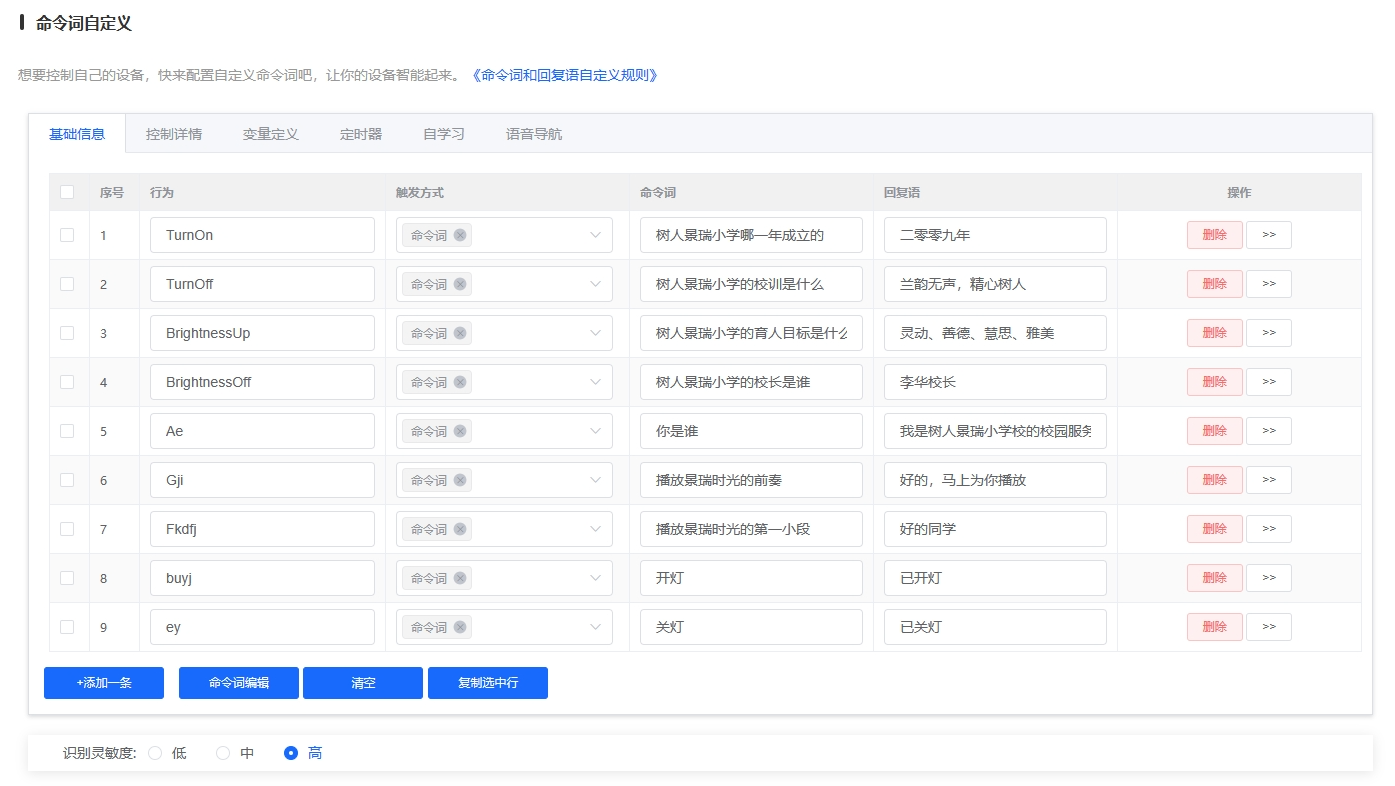Click the >> button in row 8

[x=1269, y=578]
